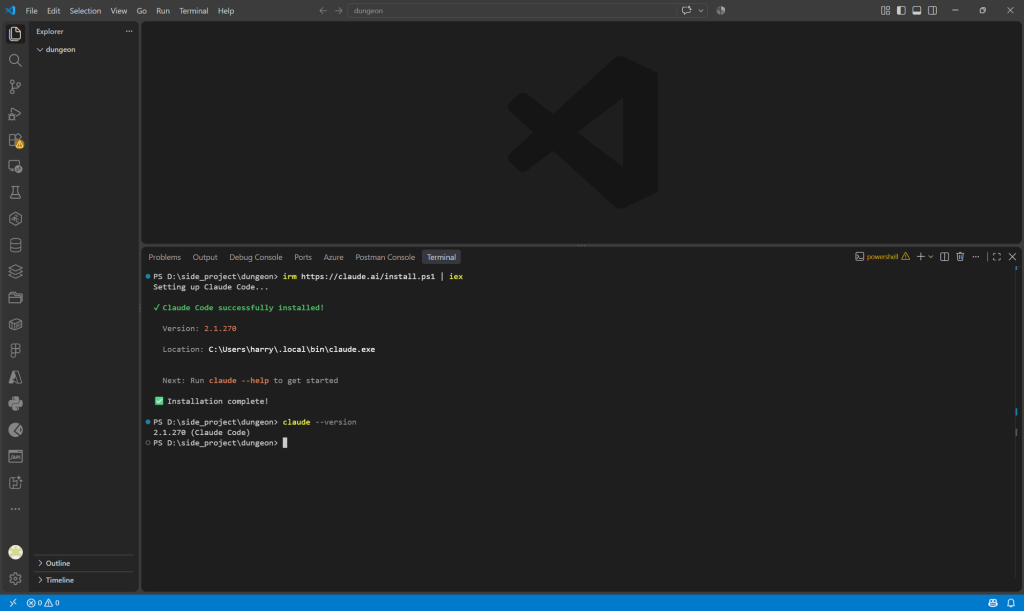Switch to the Postman Console tab

pyautogui.click(x=385, y=257)
